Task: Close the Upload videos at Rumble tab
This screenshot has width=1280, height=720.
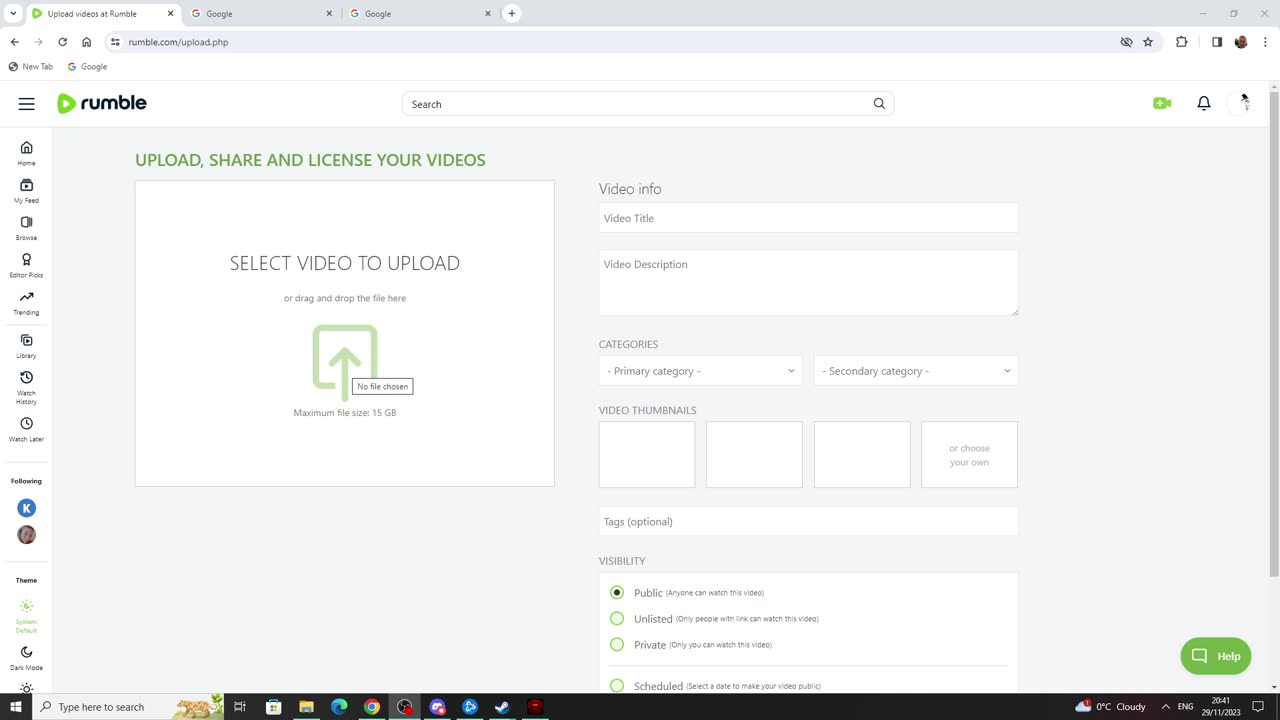Action: tap(170, 13)
